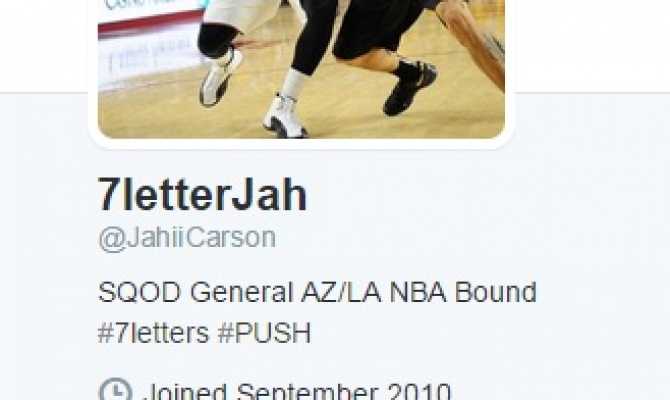Open the basketball profile photo
Viewport: 670px width, 400px height.
tap(301, 69)
